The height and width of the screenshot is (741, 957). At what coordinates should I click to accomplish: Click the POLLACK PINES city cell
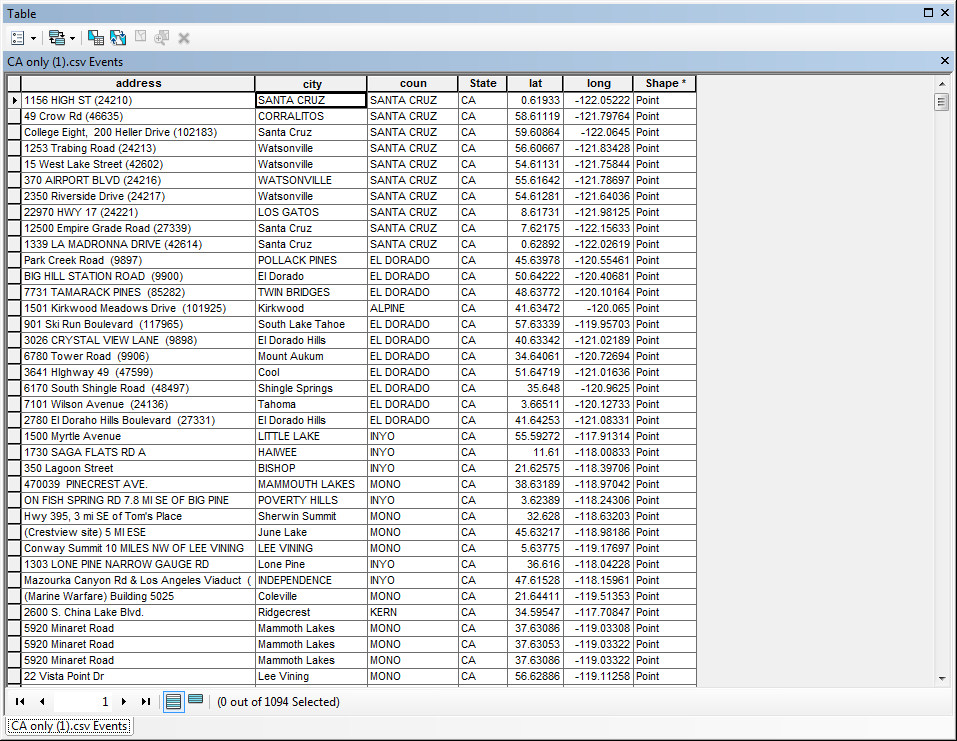point(311,260)
